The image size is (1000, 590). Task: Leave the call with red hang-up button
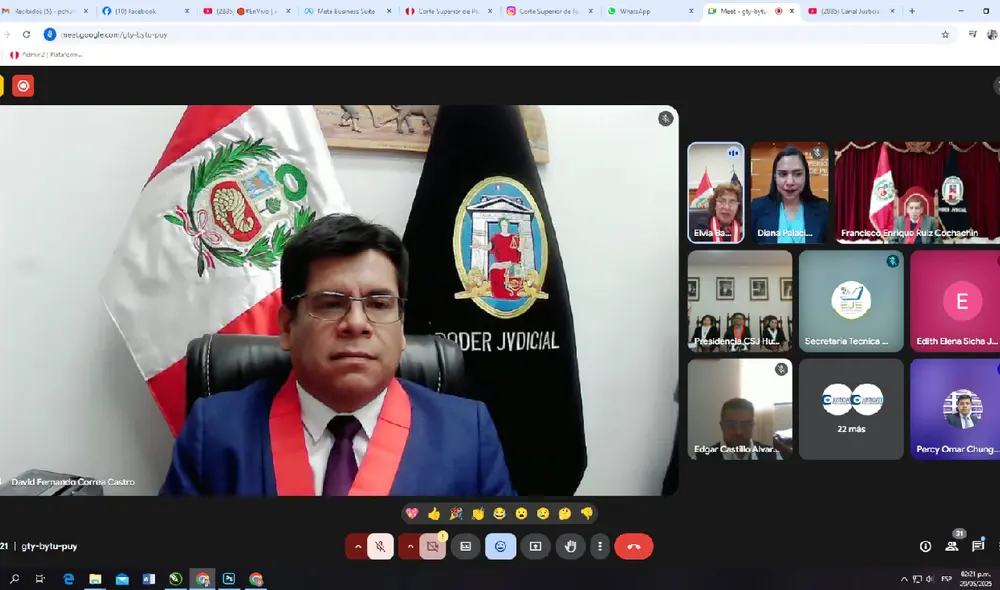(633, 546)
